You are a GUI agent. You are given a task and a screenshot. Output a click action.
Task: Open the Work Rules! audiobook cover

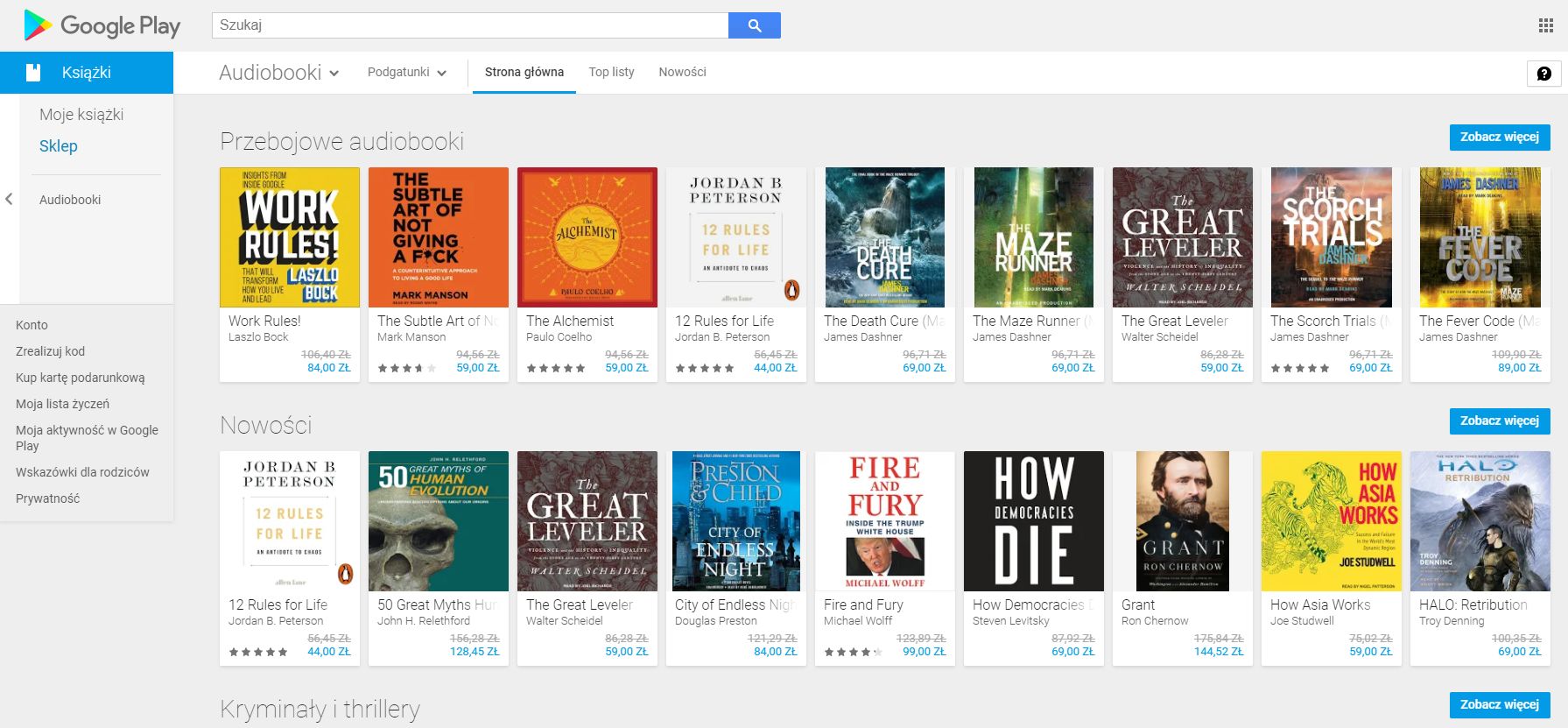290,237
